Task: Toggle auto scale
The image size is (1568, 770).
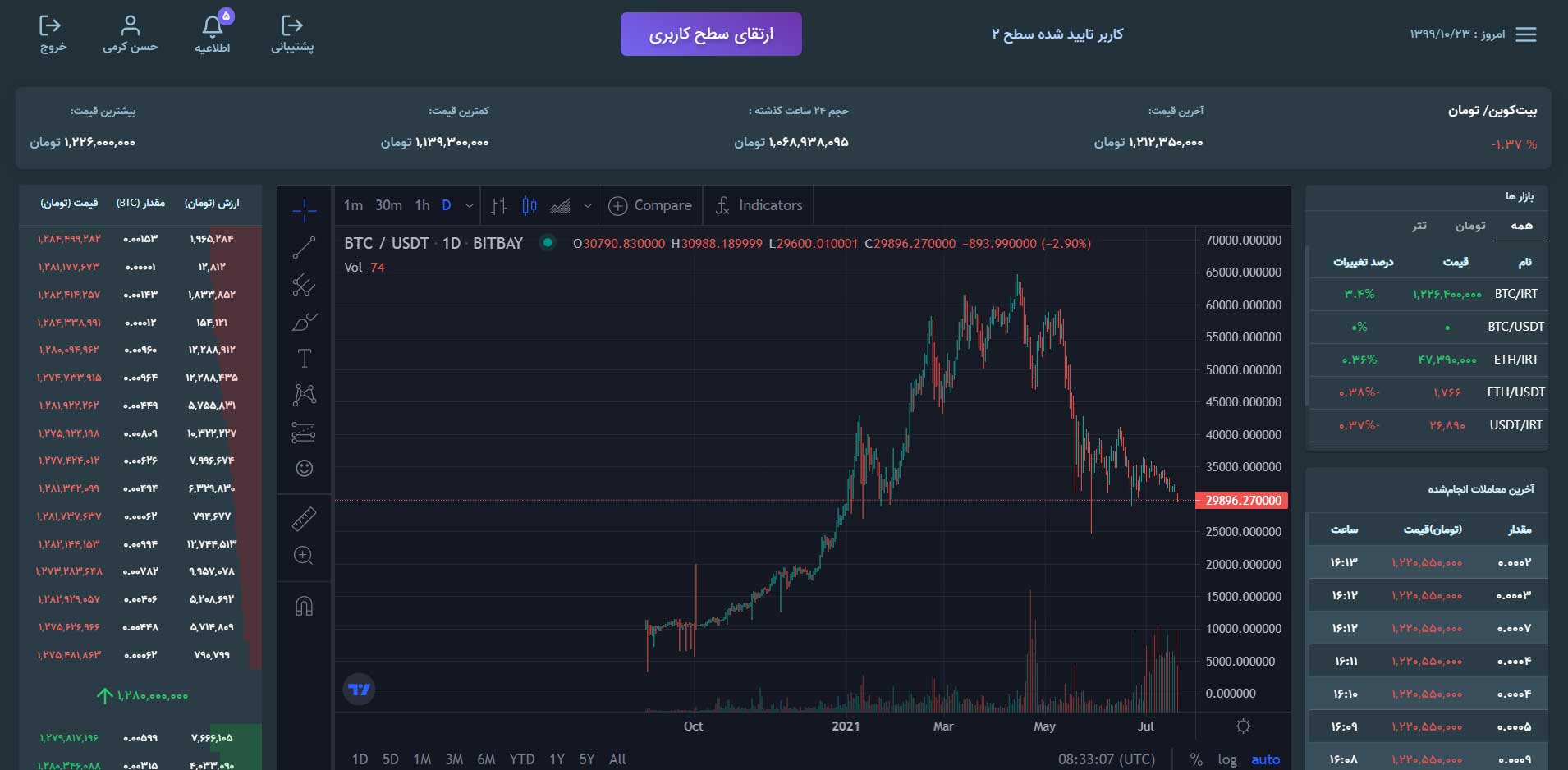Action: [x=1265, y=759]
